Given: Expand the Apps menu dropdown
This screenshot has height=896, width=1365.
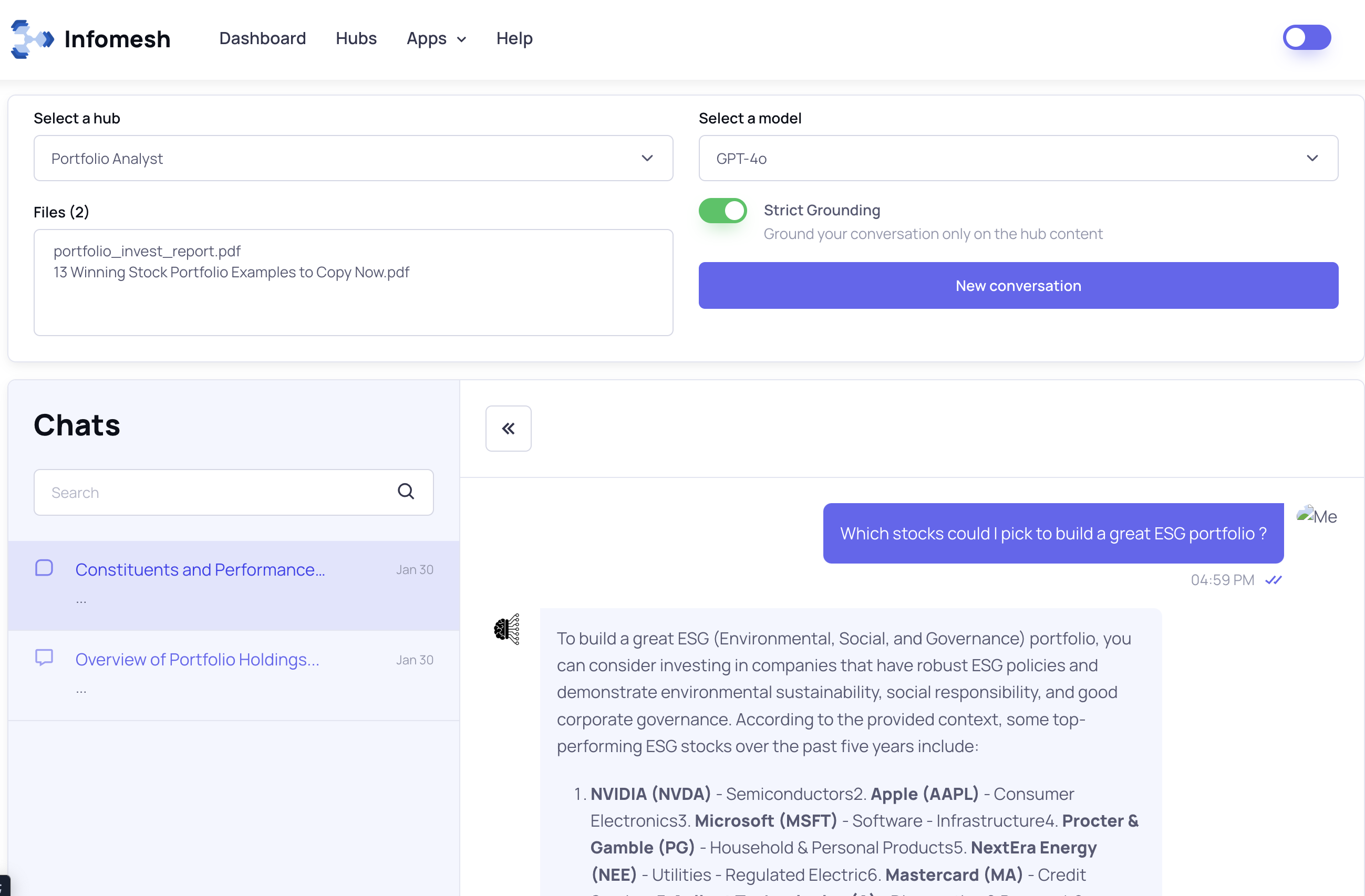Looking at the screenshot, I should [436, 38].
